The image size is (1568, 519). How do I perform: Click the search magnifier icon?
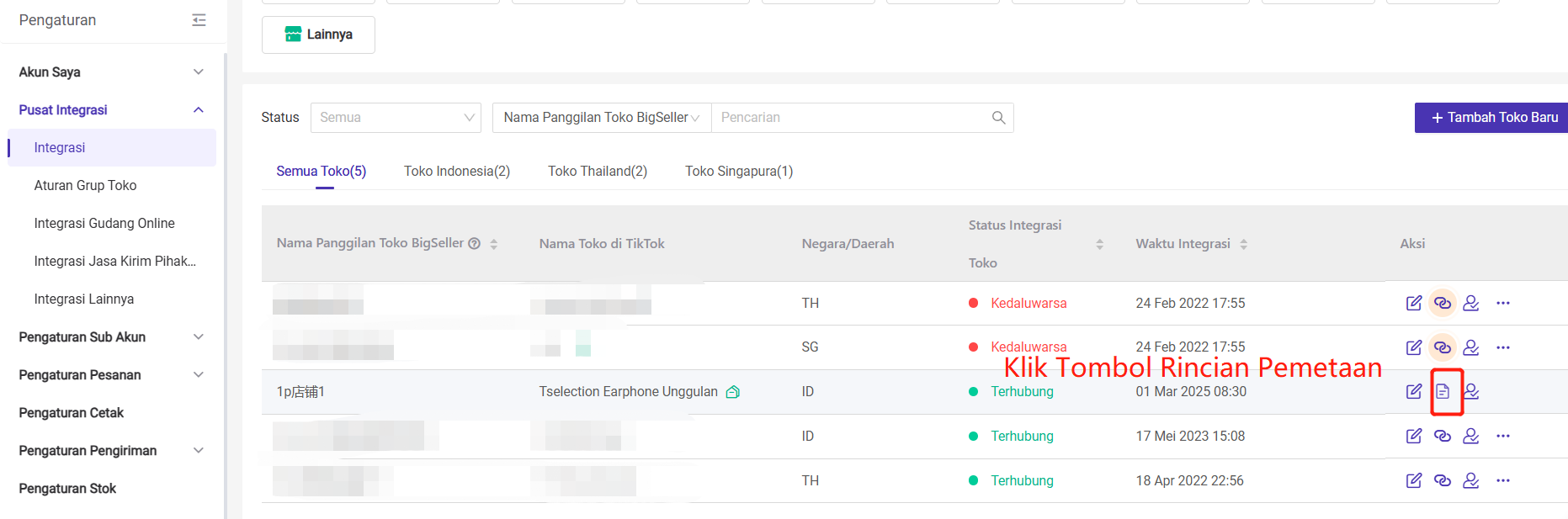tap(998, 118)
